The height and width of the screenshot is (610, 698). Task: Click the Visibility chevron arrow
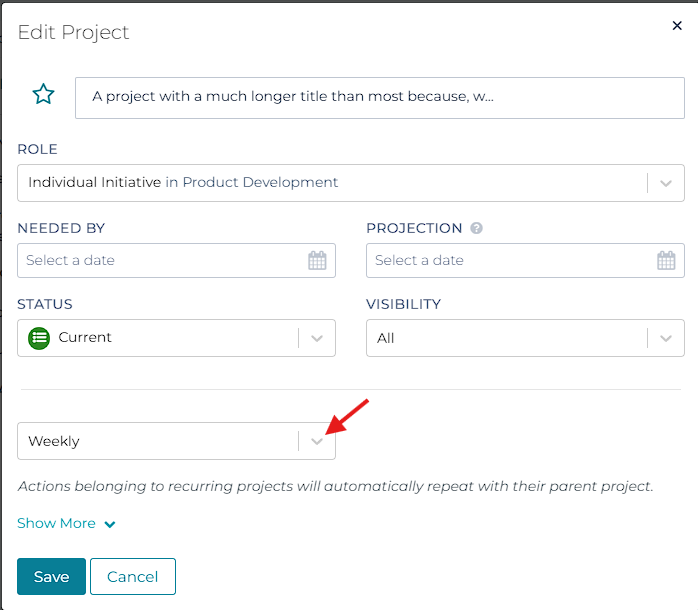coord(666,339)
